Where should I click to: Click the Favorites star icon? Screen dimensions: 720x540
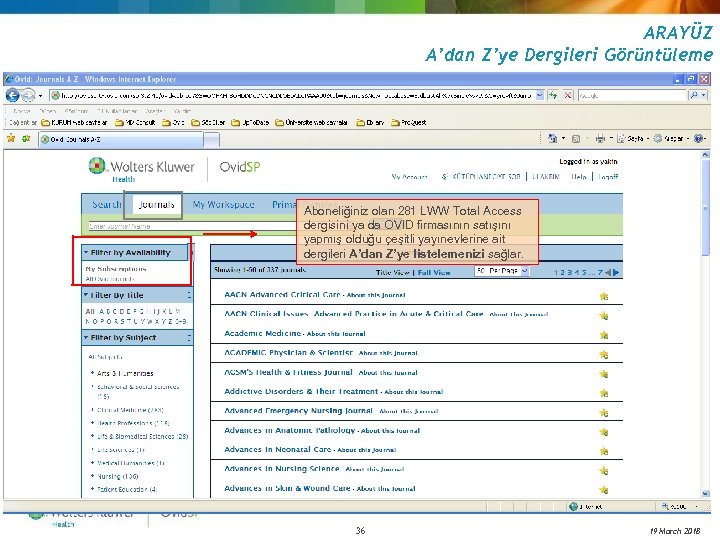[11, 138]
